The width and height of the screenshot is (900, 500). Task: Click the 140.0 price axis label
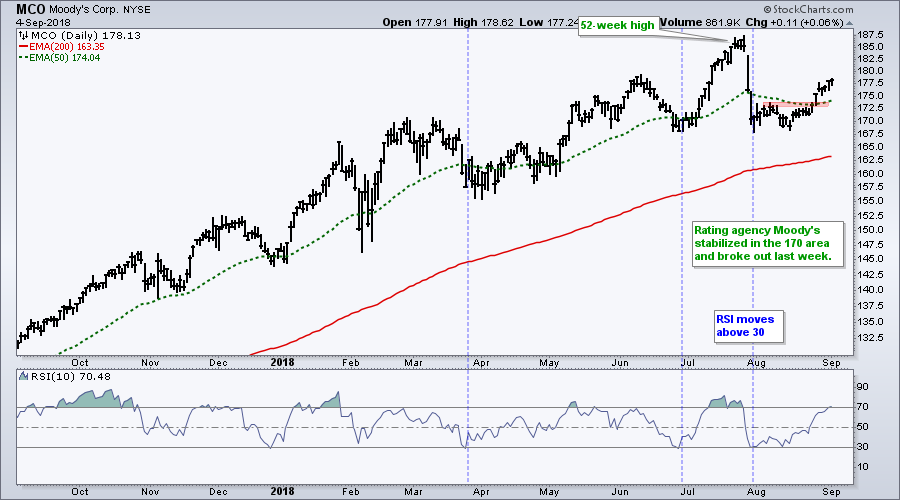869,290
